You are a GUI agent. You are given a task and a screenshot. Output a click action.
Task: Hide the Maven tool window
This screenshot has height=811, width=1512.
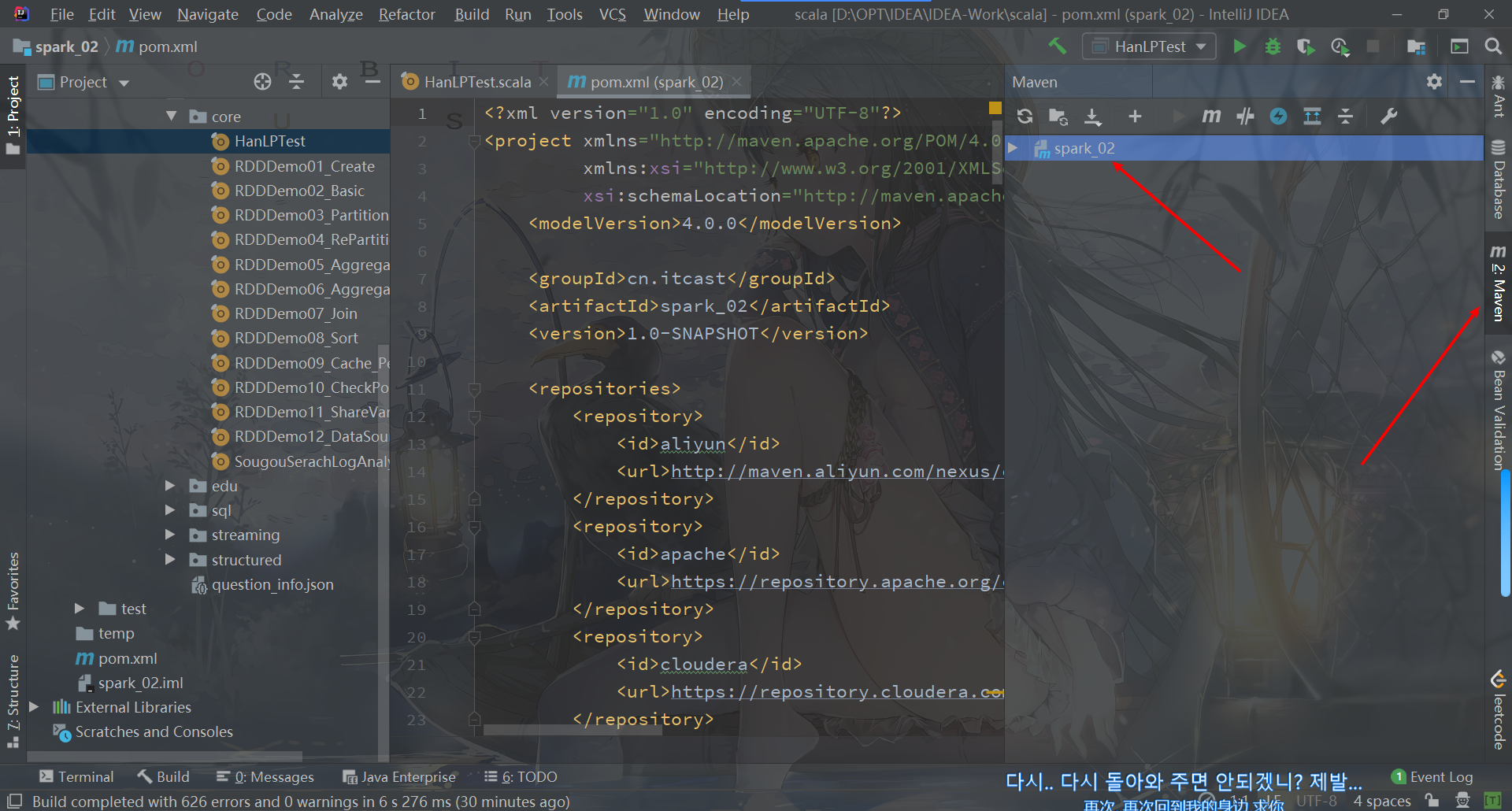pos(1467,82)
